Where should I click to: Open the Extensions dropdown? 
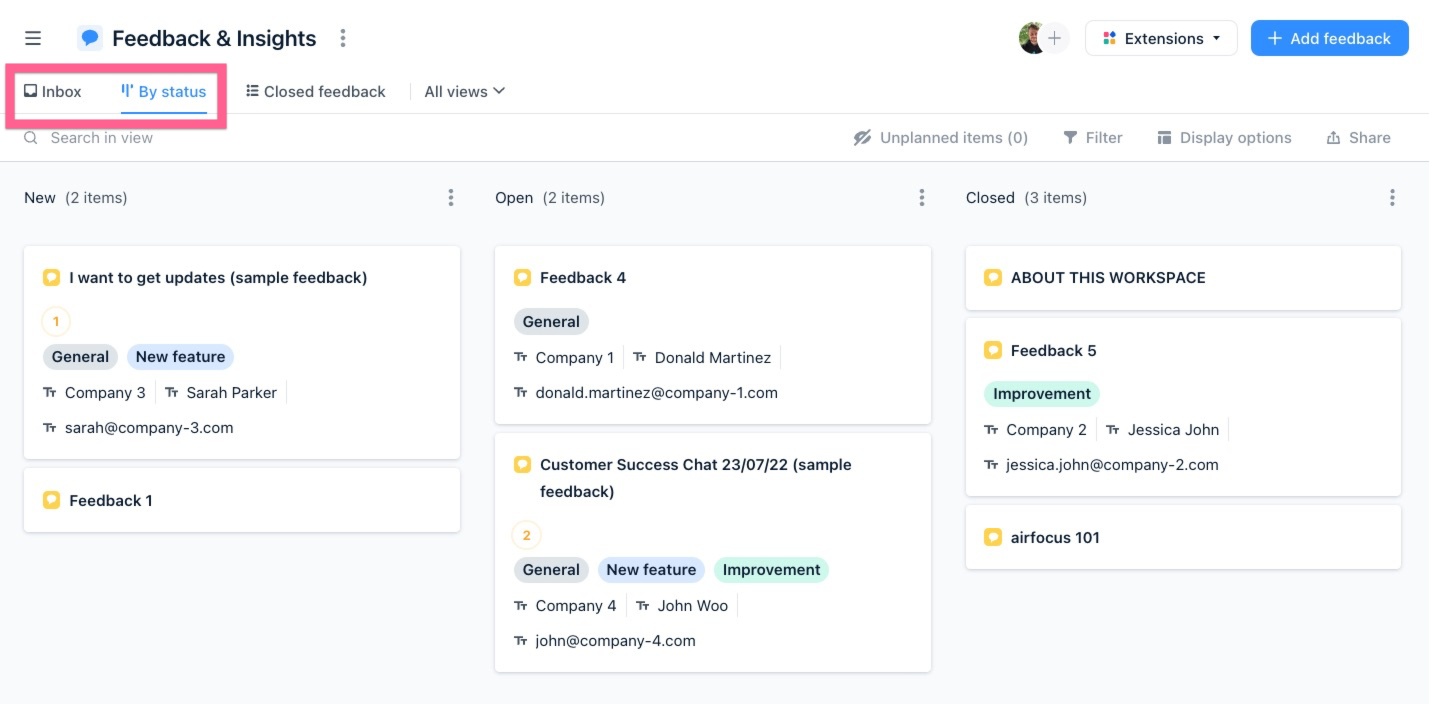(x=1161, y=37)
